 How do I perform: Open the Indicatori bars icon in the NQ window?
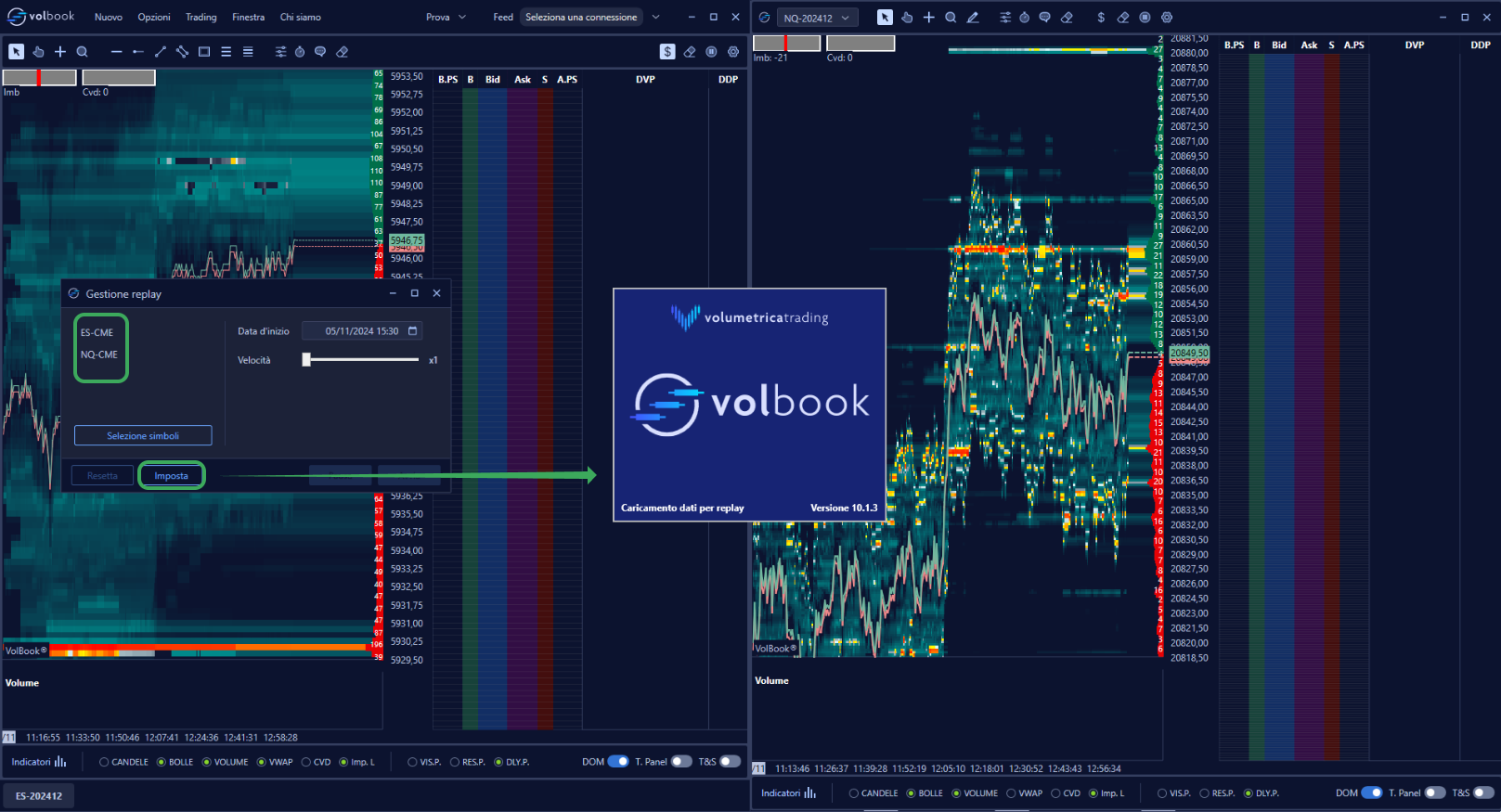click(x=809, y=793)
